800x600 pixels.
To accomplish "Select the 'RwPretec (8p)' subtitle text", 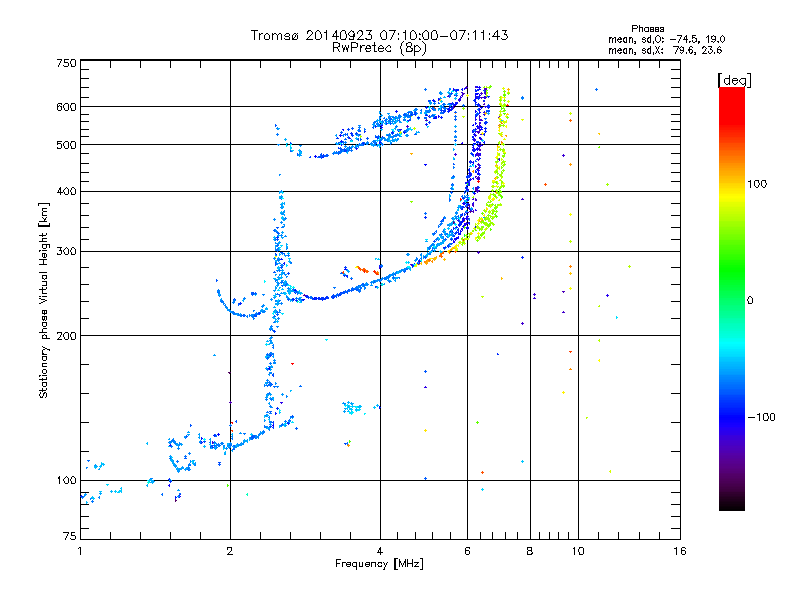I will [379, 48].
